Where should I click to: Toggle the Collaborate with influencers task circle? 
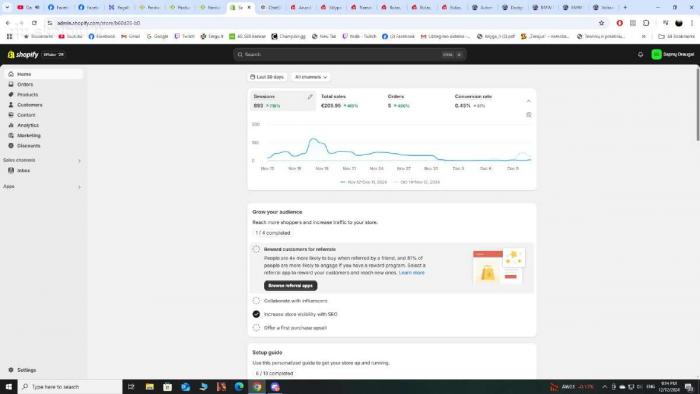[x=256, y=301]
